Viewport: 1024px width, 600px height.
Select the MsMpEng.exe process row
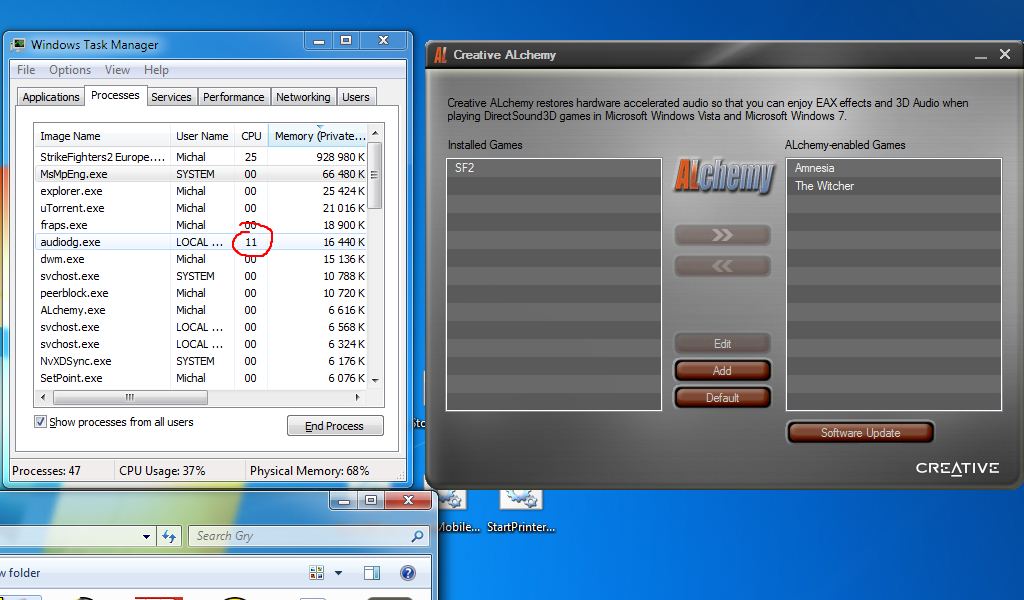201,174
